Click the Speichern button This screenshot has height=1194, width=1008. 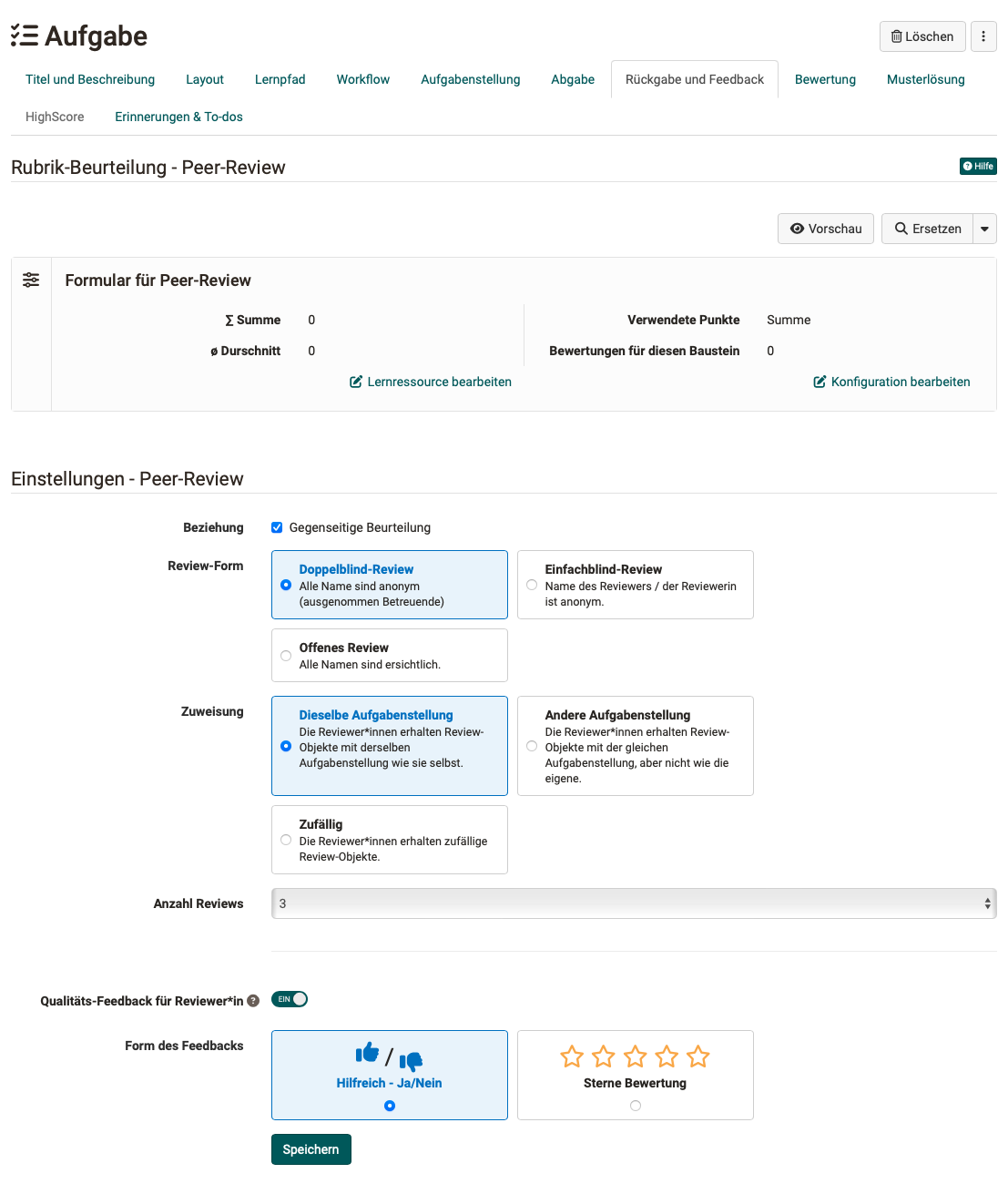pos(311,1149)
